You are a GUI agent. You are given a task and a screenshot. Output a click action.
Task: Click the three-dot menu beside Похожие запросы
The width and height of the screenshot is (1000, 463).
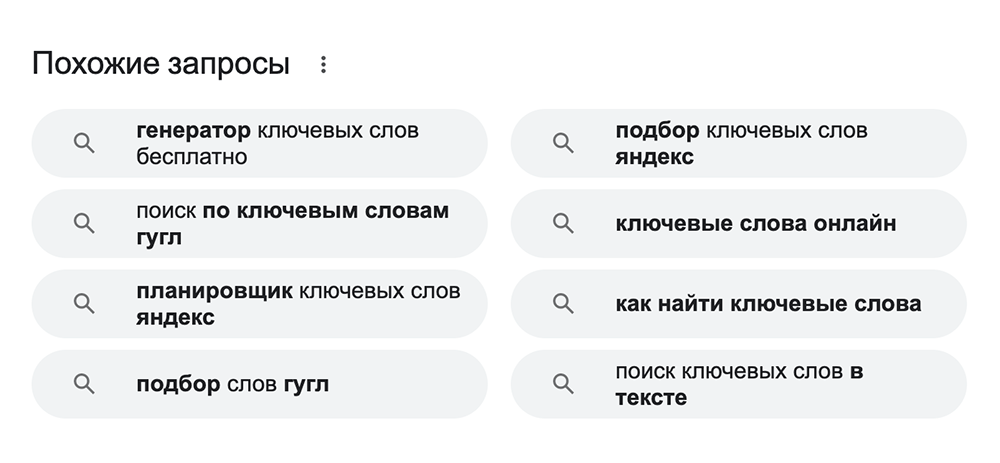tap(323, 65)
